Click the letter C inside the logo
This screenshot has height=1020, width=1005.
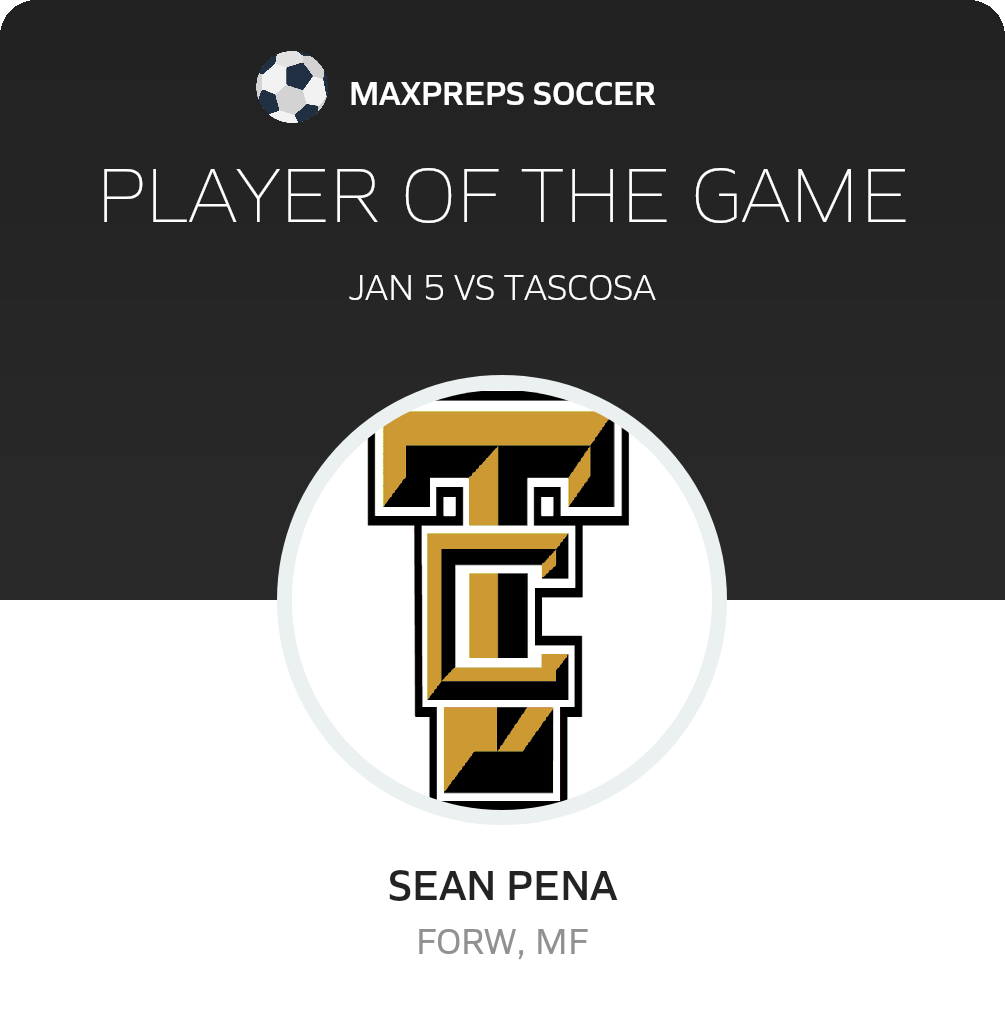pyautogui.click(x=499, y=615)
